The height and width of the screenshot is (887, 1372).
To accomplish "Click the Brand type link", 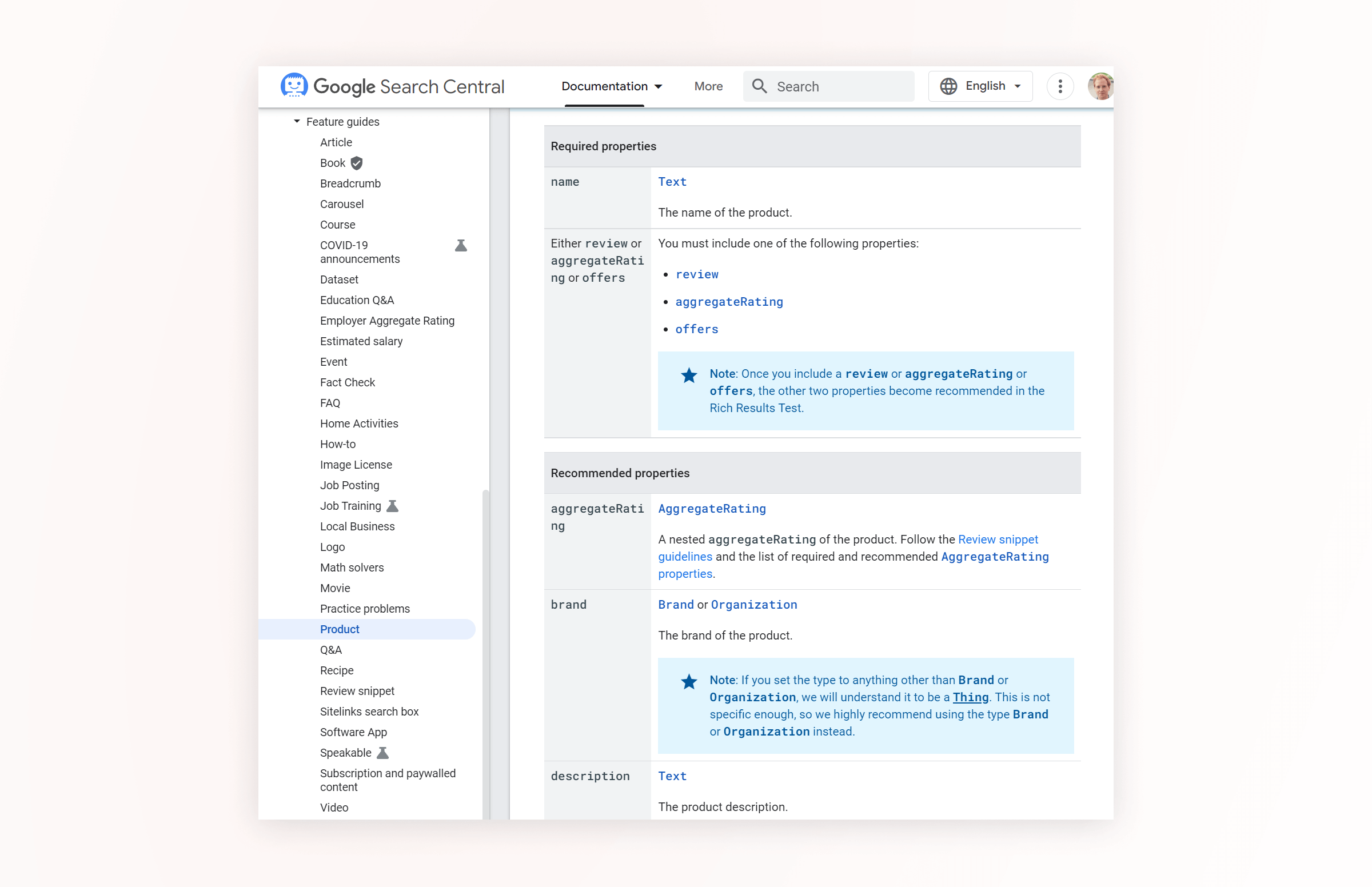I will 676,604.
